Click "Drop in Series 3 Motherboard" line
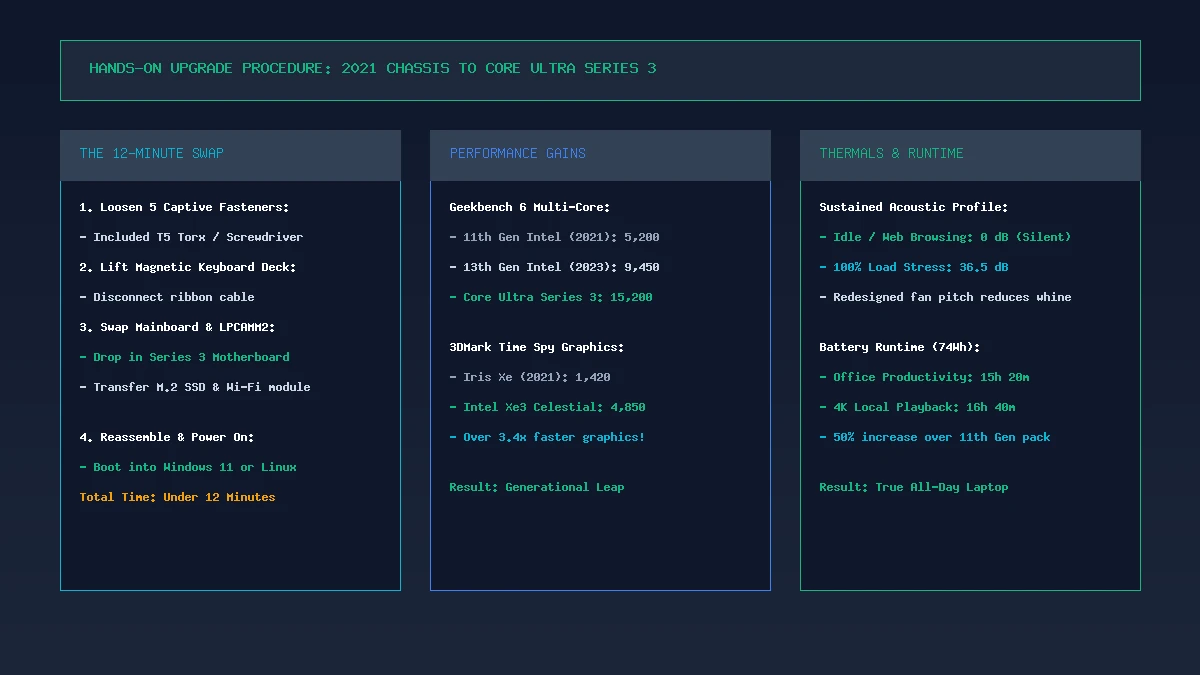 pyautogui.click(x=185, y=357)
